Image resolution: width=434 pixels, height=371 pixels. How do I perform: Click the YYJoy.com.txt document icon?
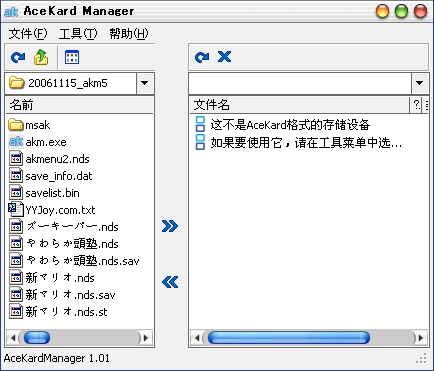coord(15,210)
